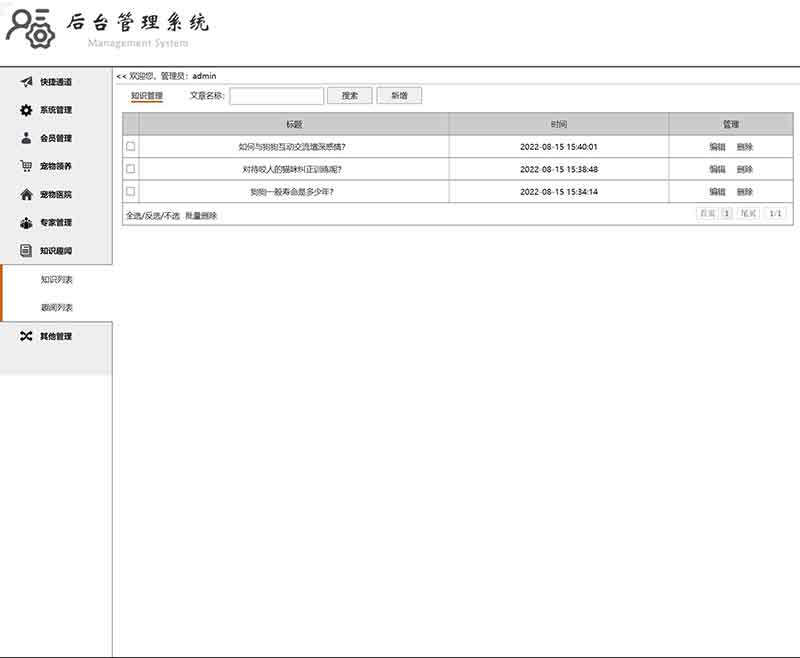Click the paper plane icon for 快捷通道
Screen dimensions: 800x658
pyautogui.click(x=27, y=82)
